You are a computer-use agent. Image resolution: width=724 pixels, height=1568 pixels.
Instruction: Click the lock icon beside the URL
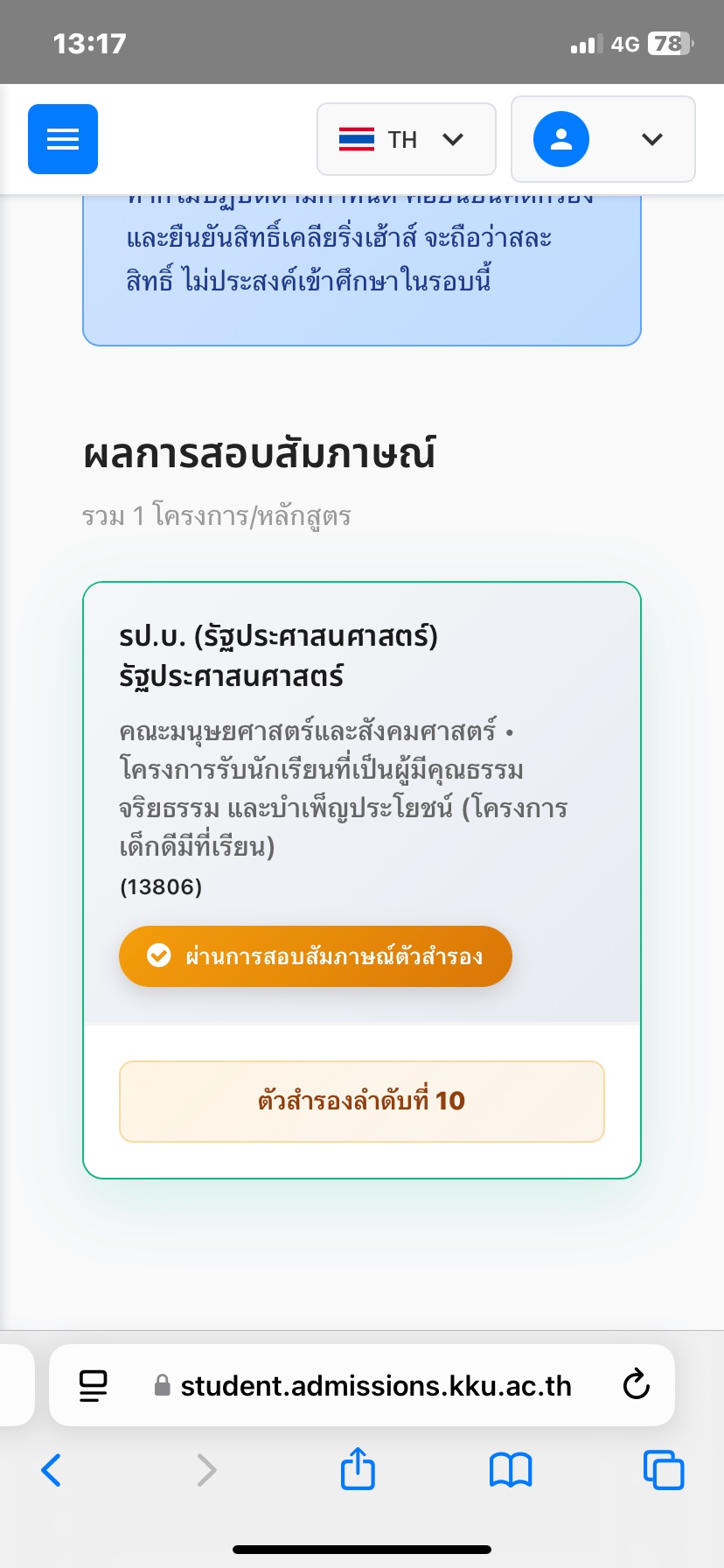162,1385
